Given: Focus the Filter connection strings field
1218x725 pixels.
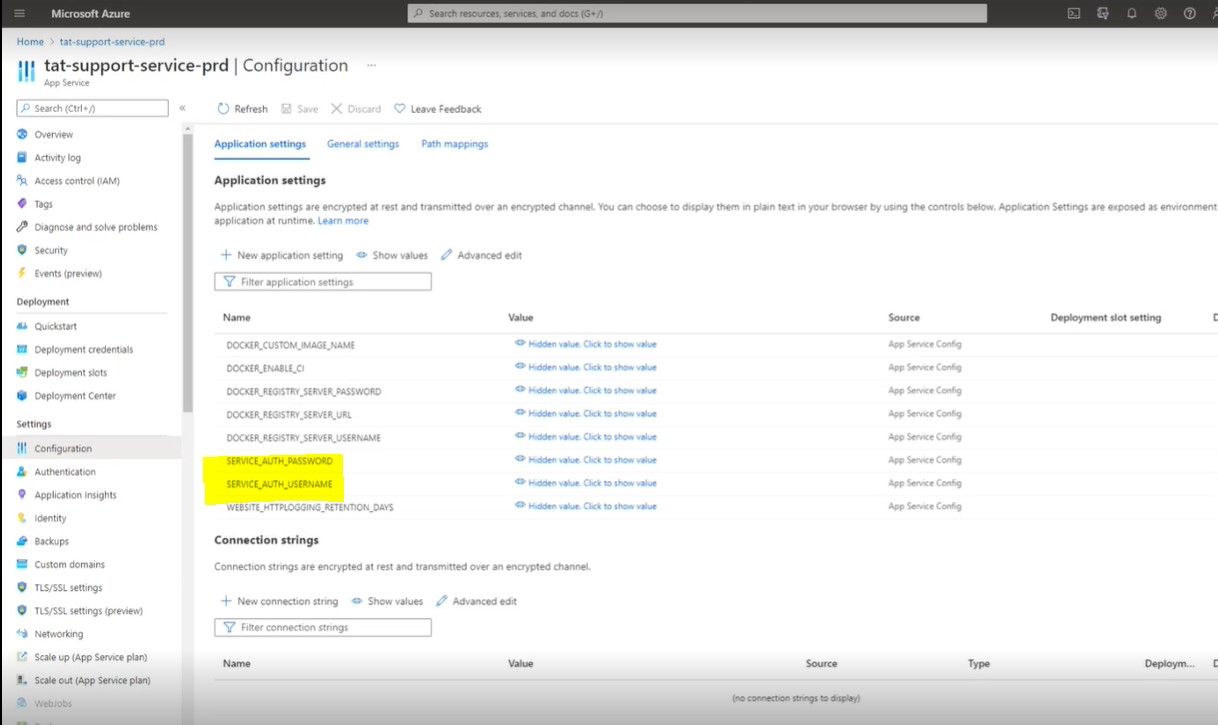Looking at the screenshot, I should point(323,628).
